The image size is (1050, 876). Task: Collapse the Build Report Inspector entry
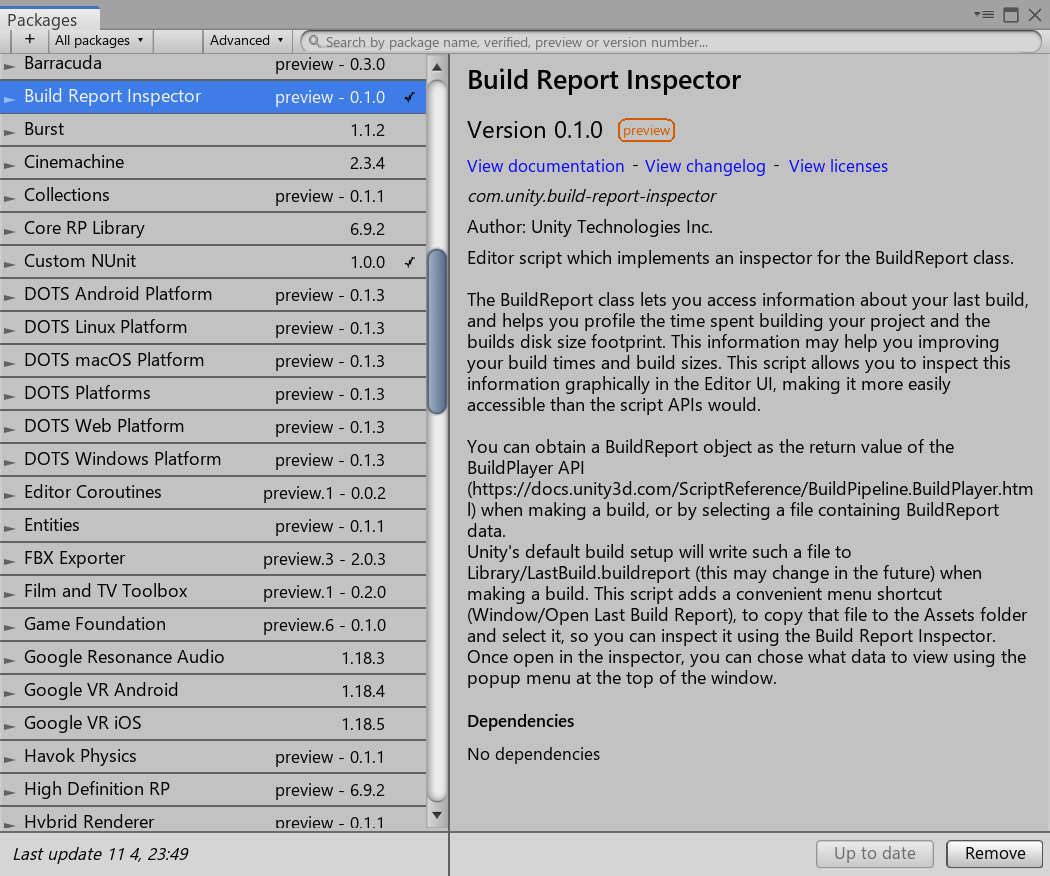(x=8, y=96)
